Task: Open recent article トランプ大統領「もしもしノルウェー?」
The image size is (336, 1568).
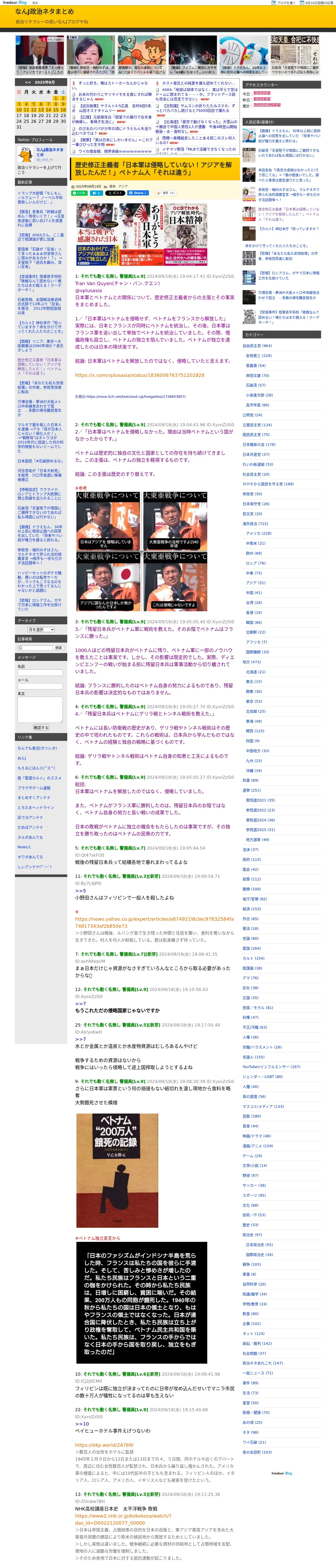Action: [40, 198]
